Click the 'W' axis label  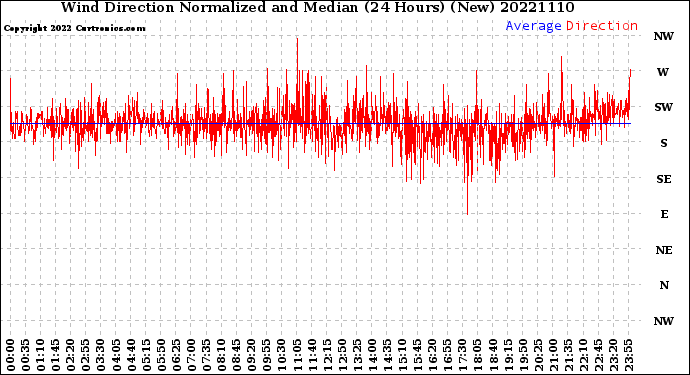663,72
